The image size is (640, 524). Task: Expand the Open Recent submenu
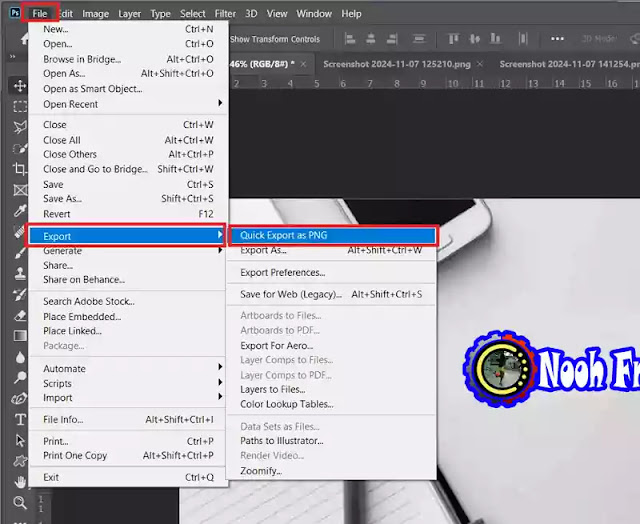[127, 104]
